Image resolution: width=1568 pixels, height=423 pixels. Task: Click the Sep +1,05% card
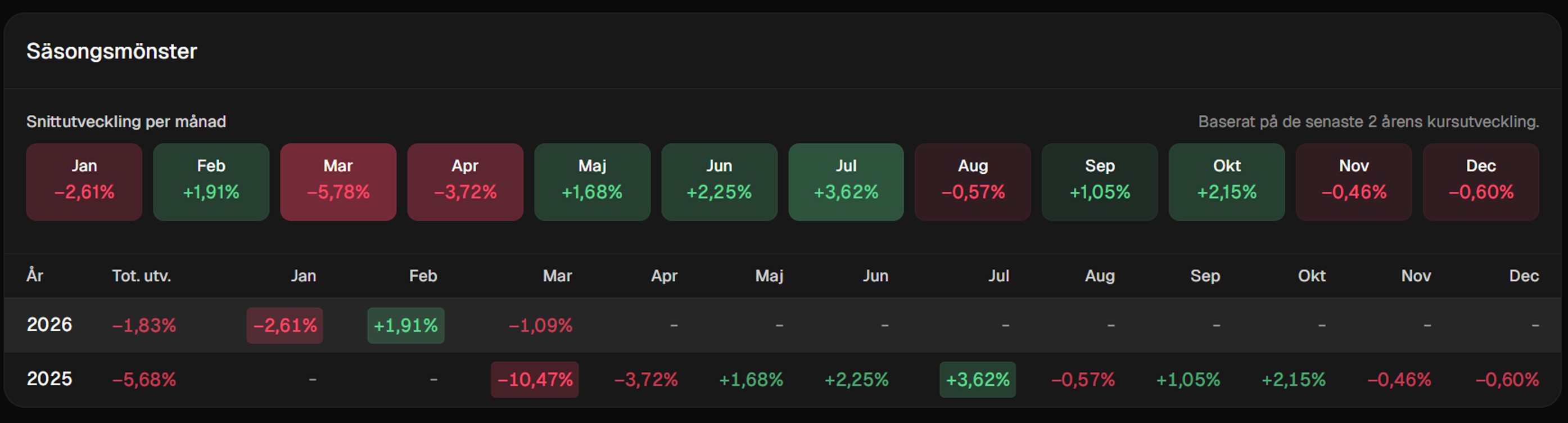pyautogui.click(x=1100, y=182)
